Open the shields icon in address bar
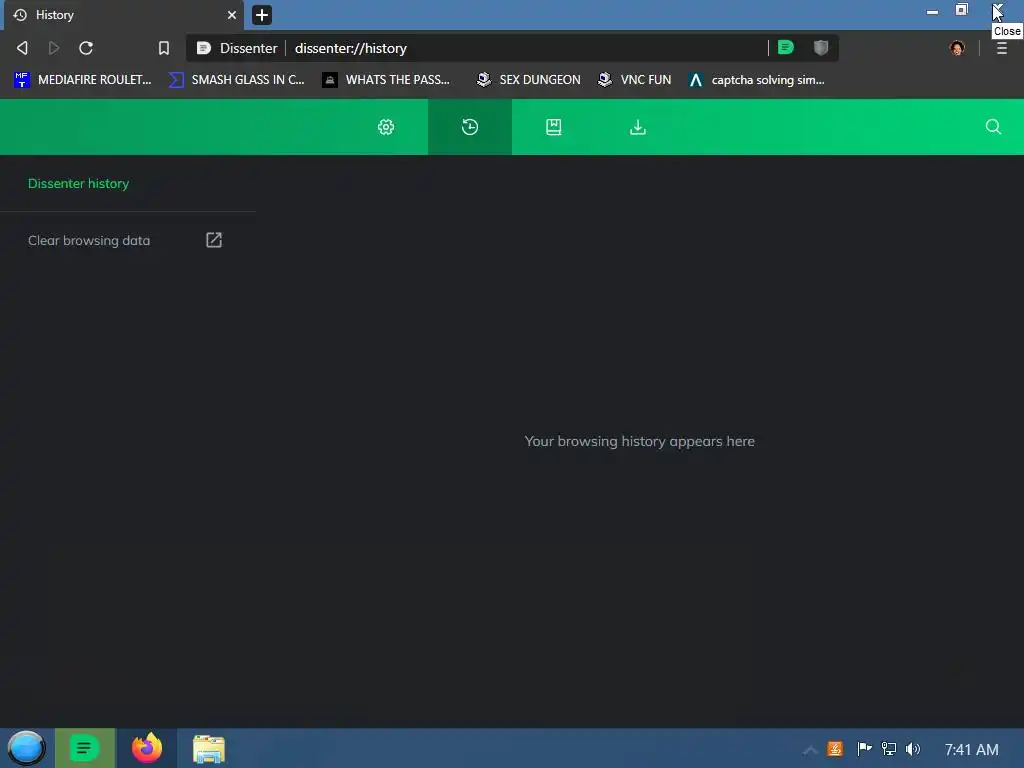The width and height of the screenshot is (1024, 768). [821, 47]
